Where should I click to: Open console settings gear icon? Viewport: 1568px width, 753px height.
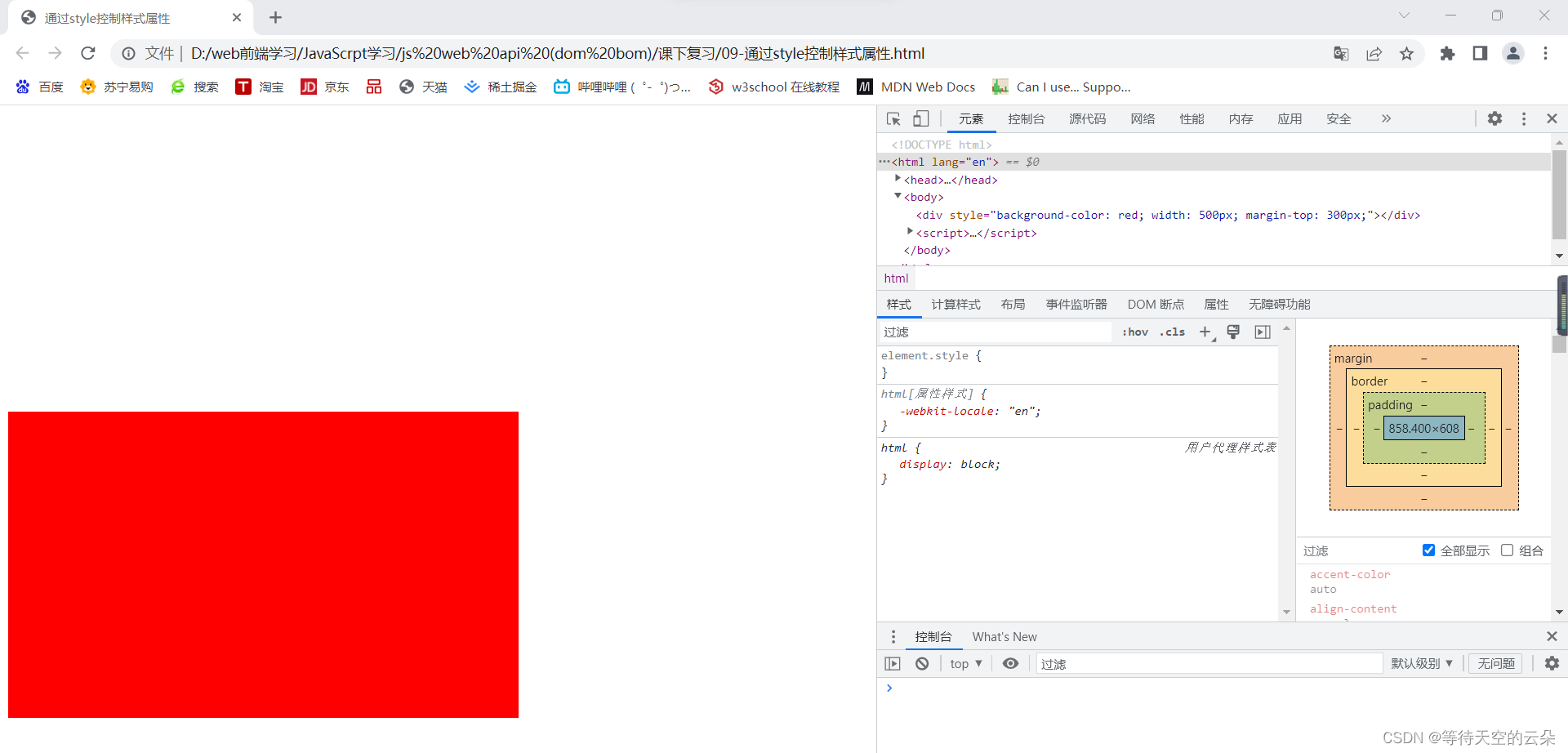coord(1552,664)
